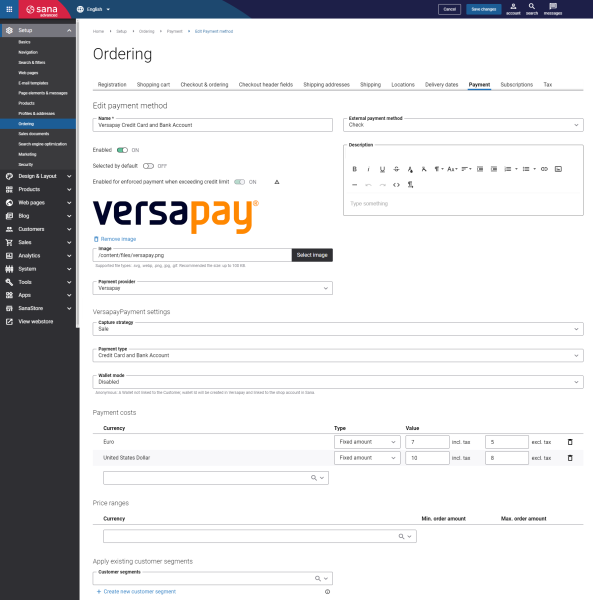The image size is (593, 600).
Task: Click the code view icon in editor
Action: pos(396,185)
